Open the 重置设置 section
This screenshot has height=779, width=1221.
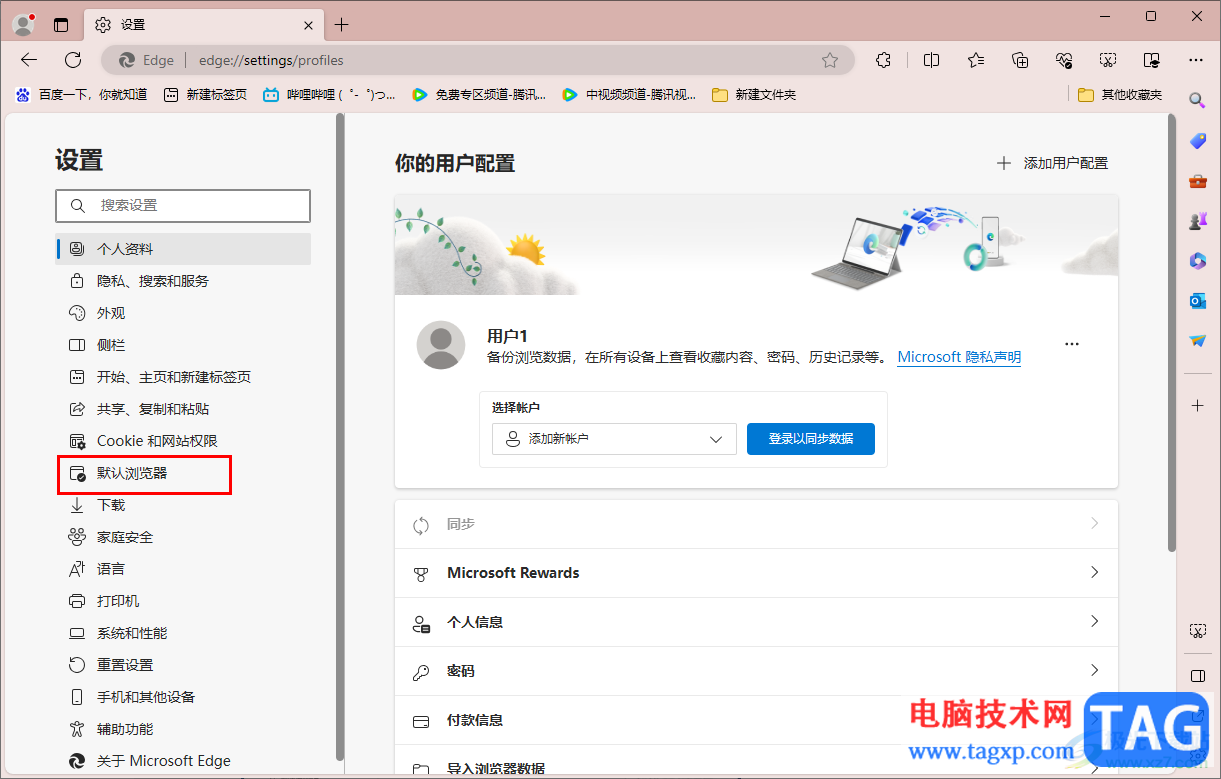(x=183, y=665)
